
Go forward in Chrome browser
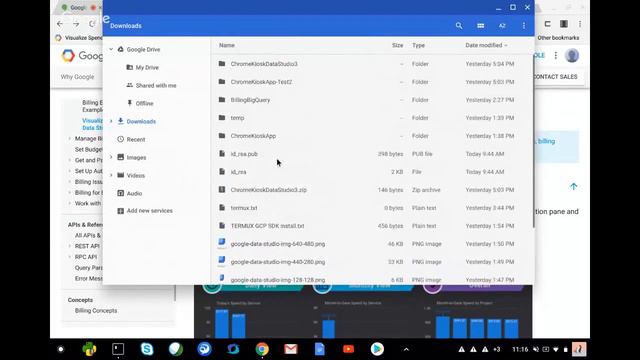76,24
